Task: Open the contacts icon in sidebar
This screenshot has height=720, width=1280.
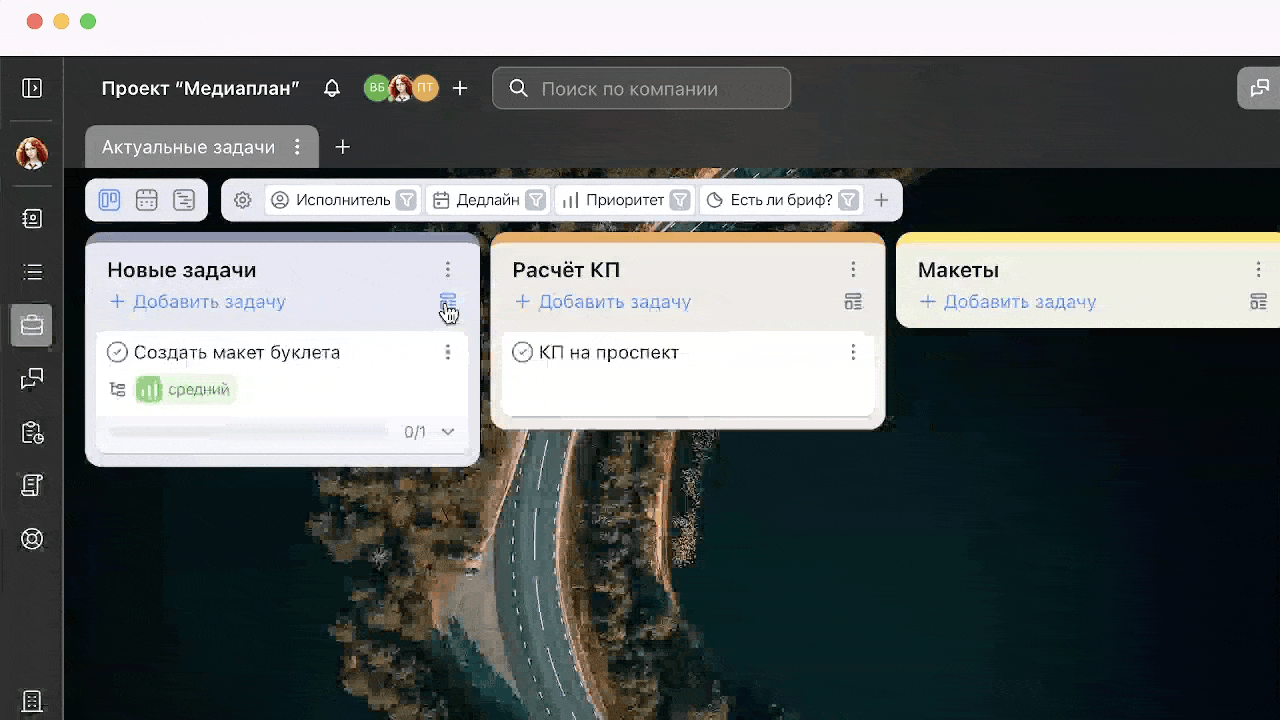Action: 32,218
